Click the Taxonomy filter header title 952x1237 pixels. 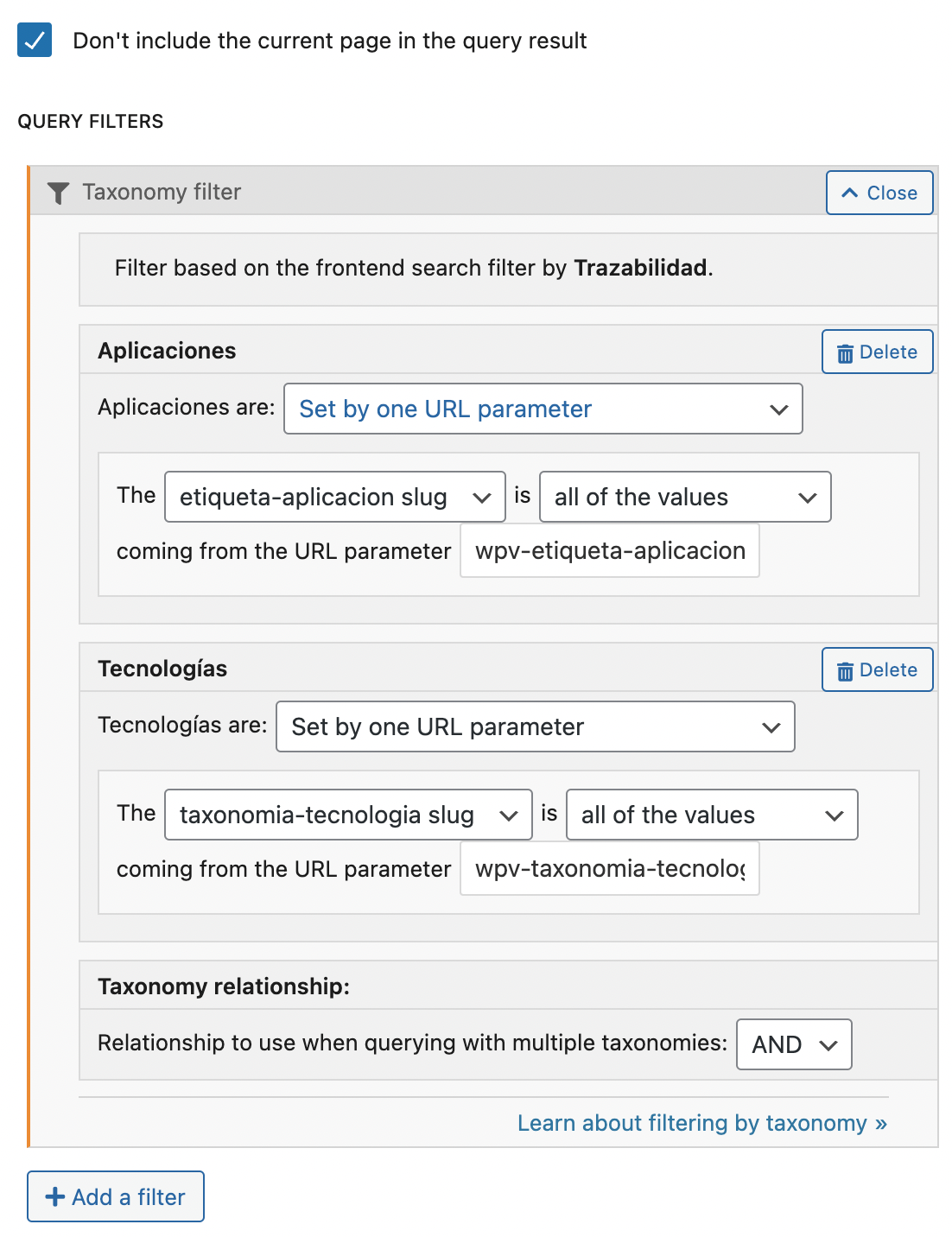click(x=162, y=192)
